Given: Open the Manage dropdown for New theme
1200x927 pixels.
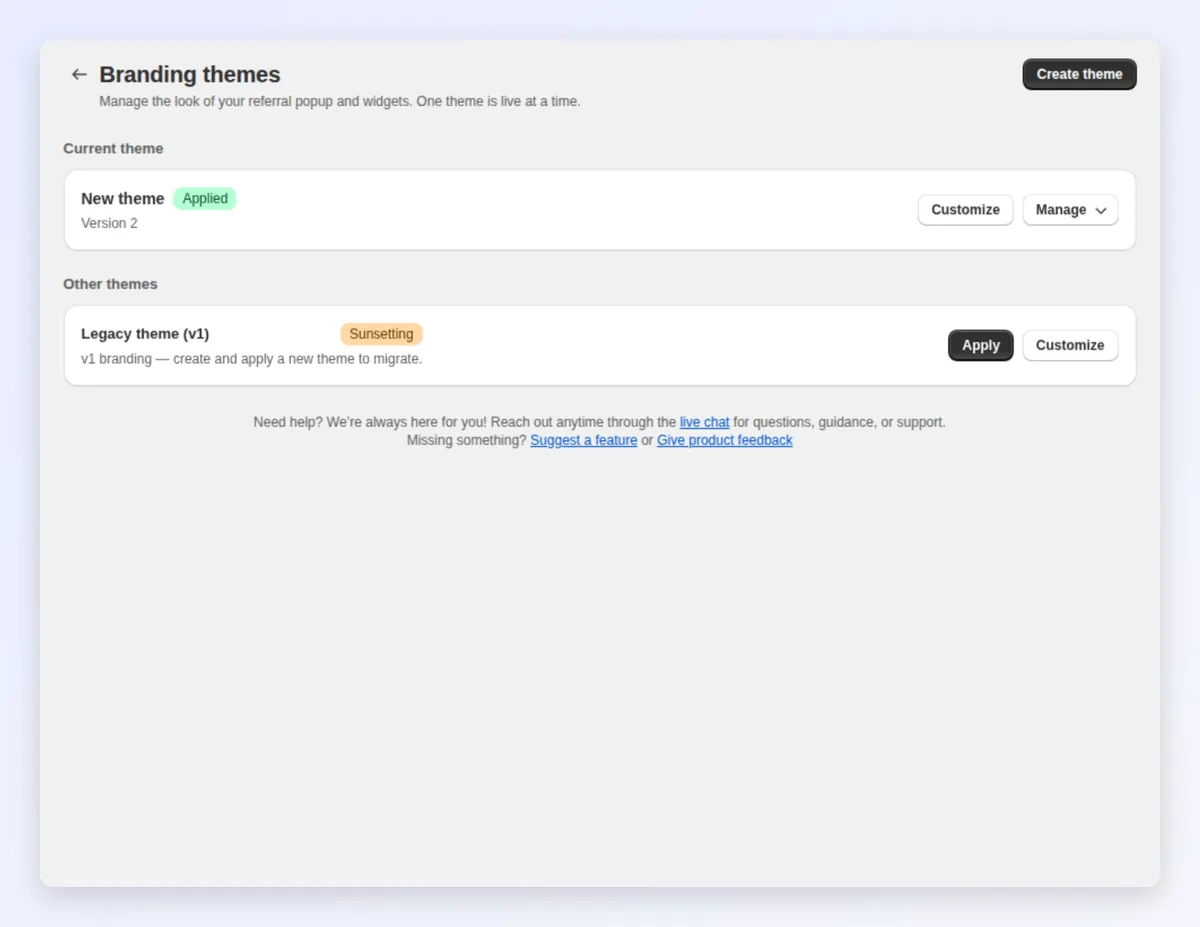Looking at the screenshot, I should click(x=1070, y=210).
